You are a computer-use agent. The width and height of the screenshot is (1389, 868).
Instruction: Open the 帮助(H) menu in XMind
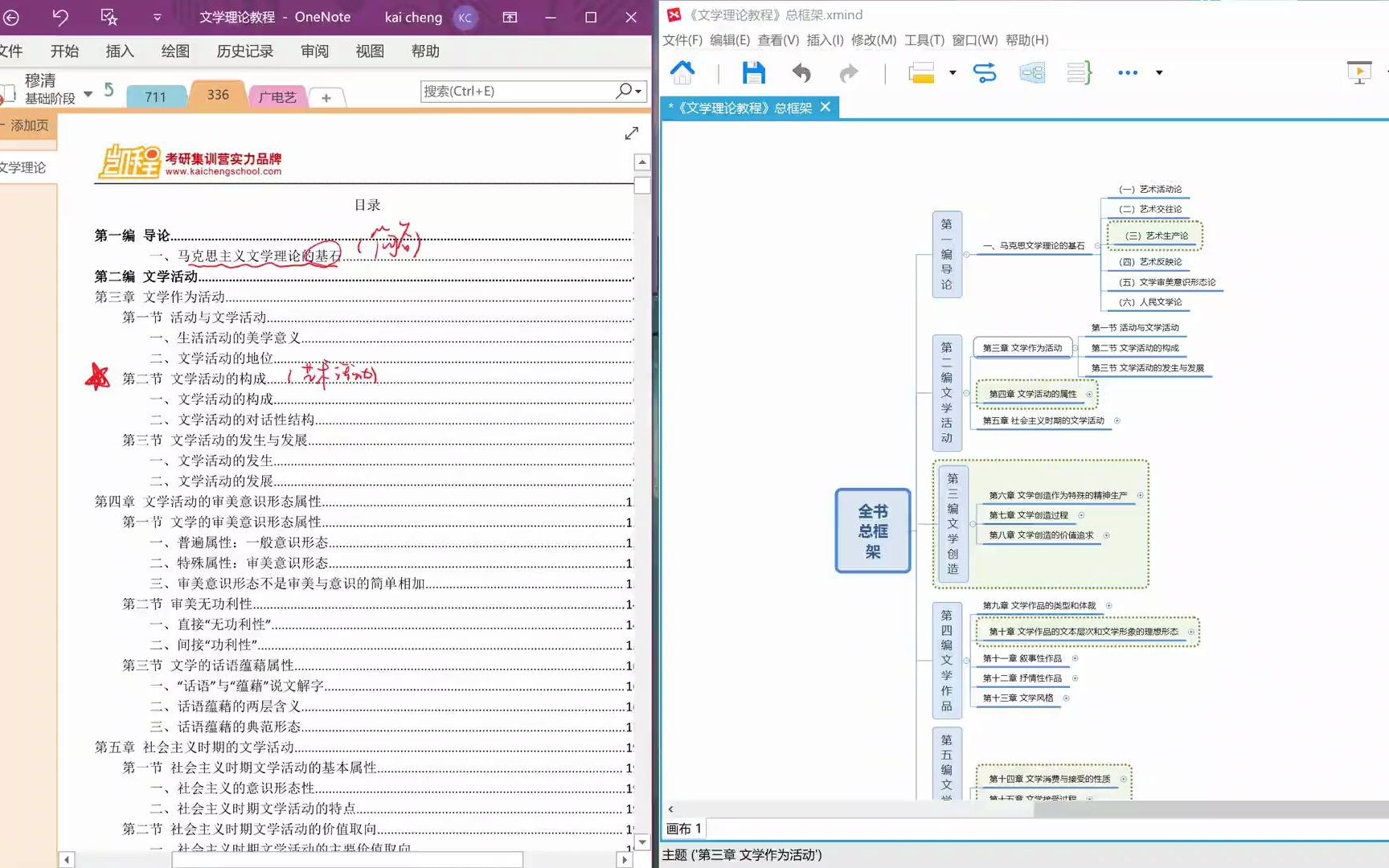coord(1026,40)
